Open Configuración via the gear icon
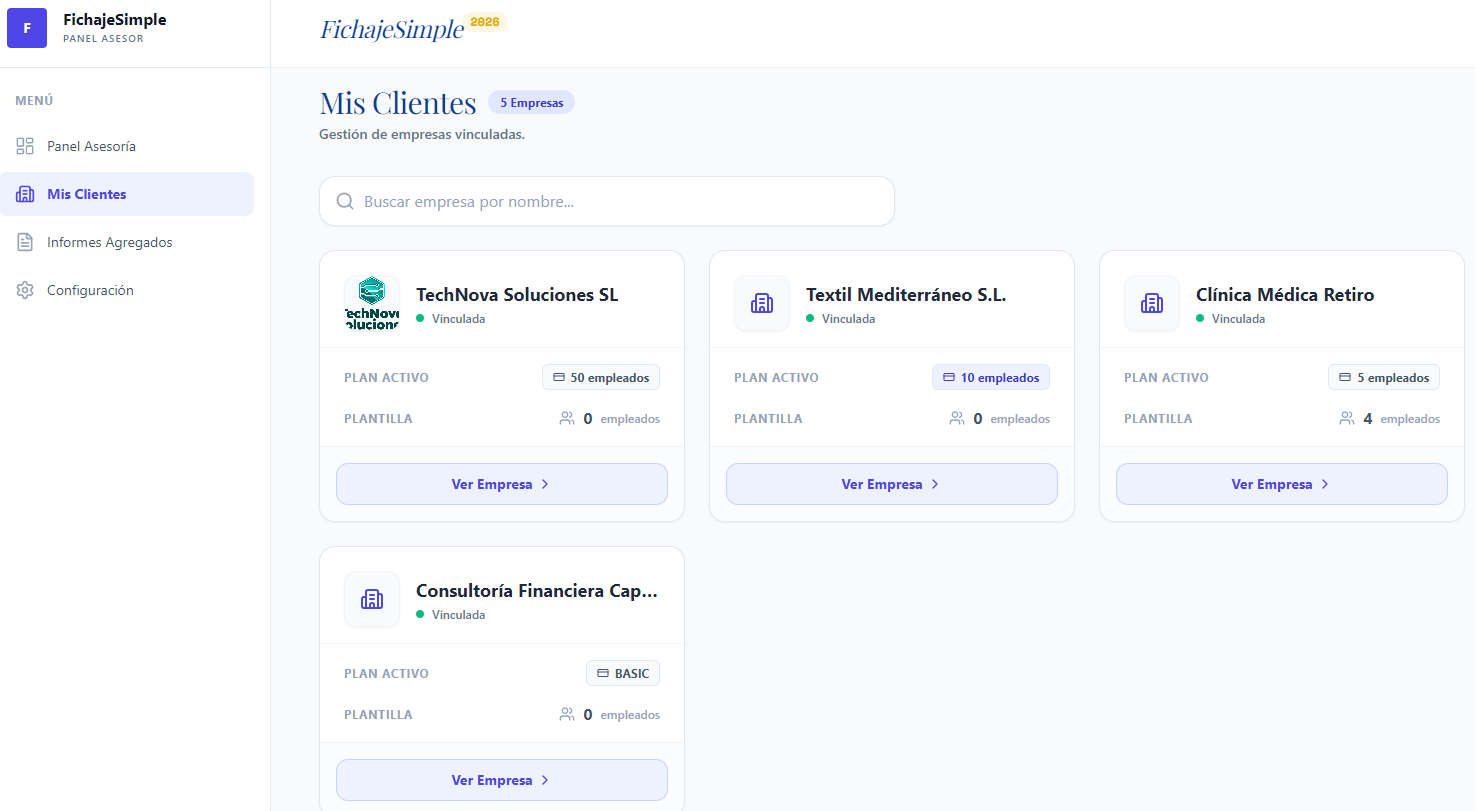The width and height of the screenshot is (1475, 811). point(24,289)
